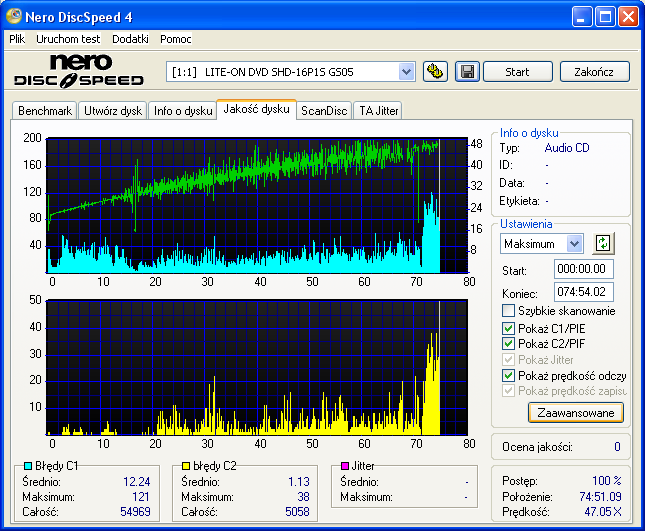
Task: Toggle the greyed Pokaż Jitter checkbox
Action: tap(508, 359)
